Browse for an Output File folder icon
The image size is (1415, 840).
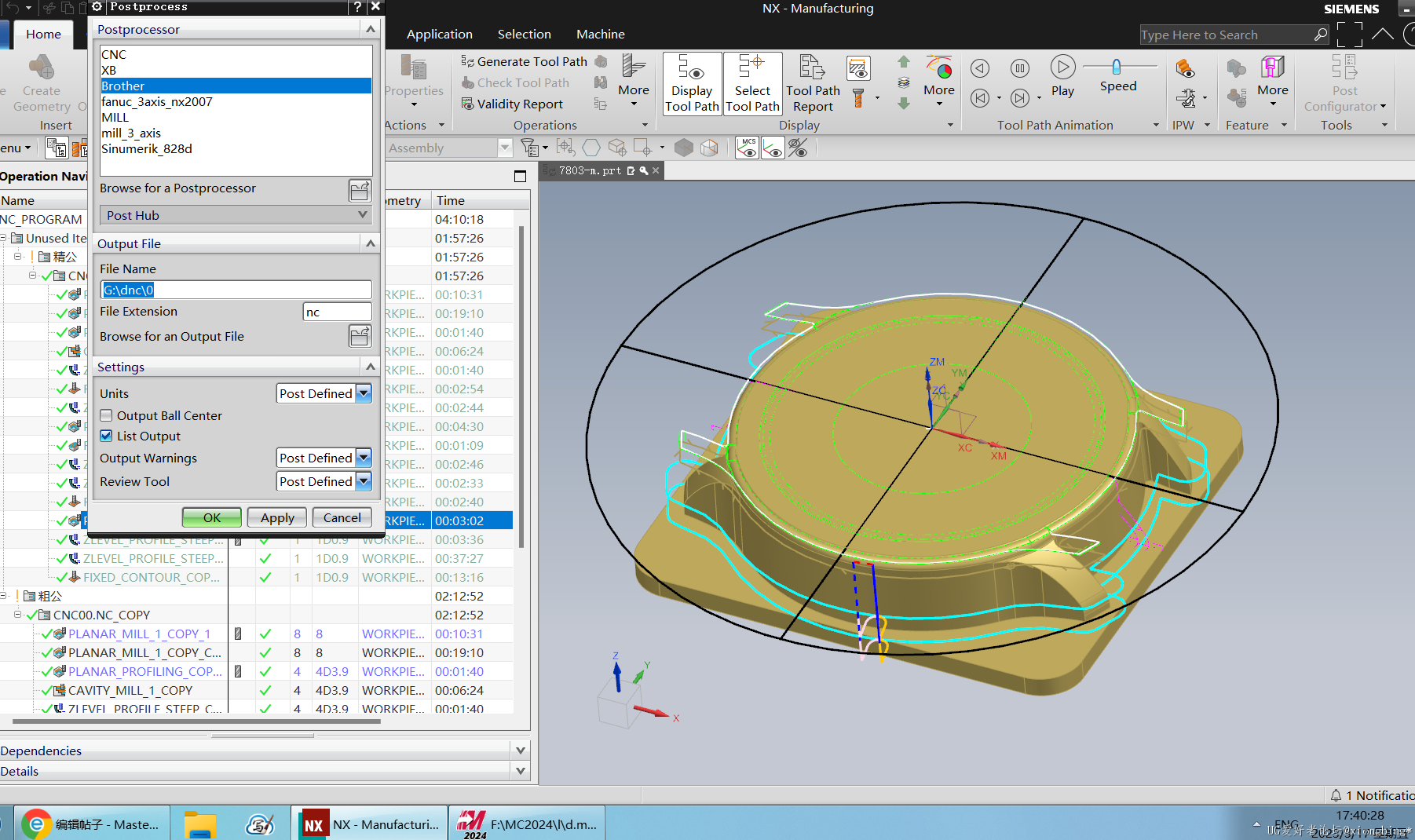tap(360, 336)
